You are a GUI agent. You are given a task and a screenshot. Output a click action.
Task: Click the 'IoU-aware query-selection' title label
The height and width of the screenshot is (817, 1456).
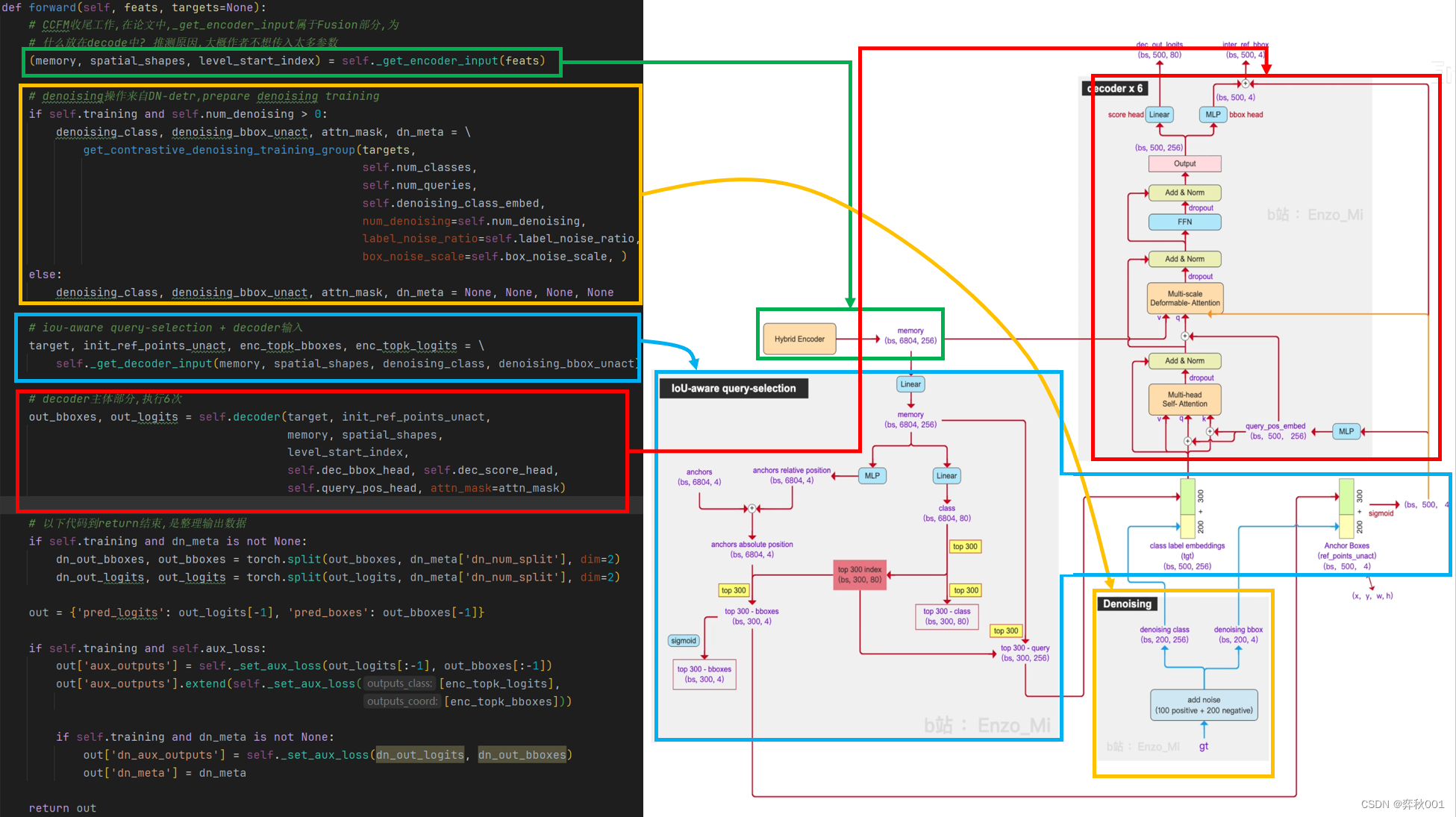click(x=734, y=388)
